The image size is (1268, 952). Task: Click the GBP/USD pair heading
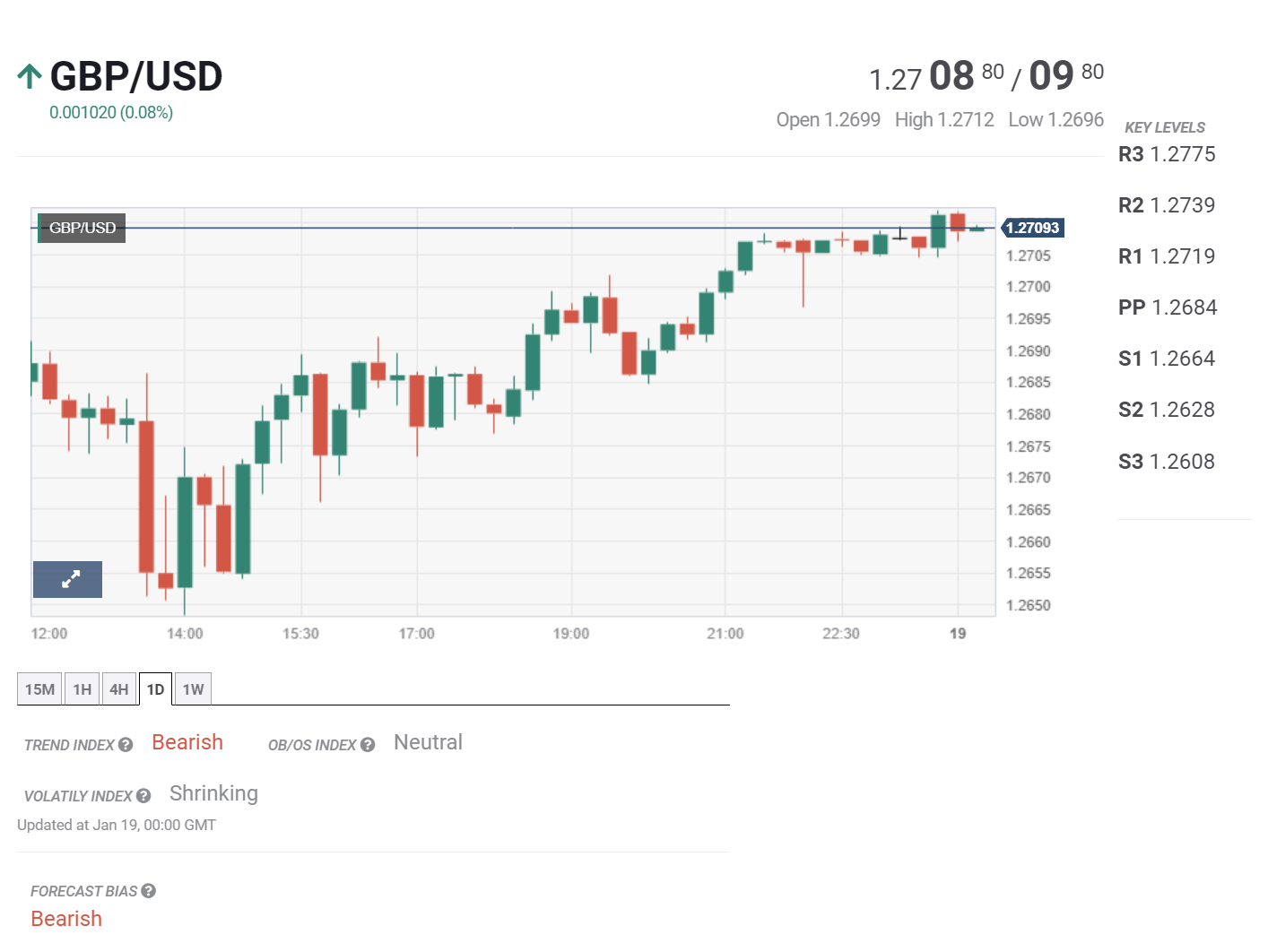click(x=136, y=77)
